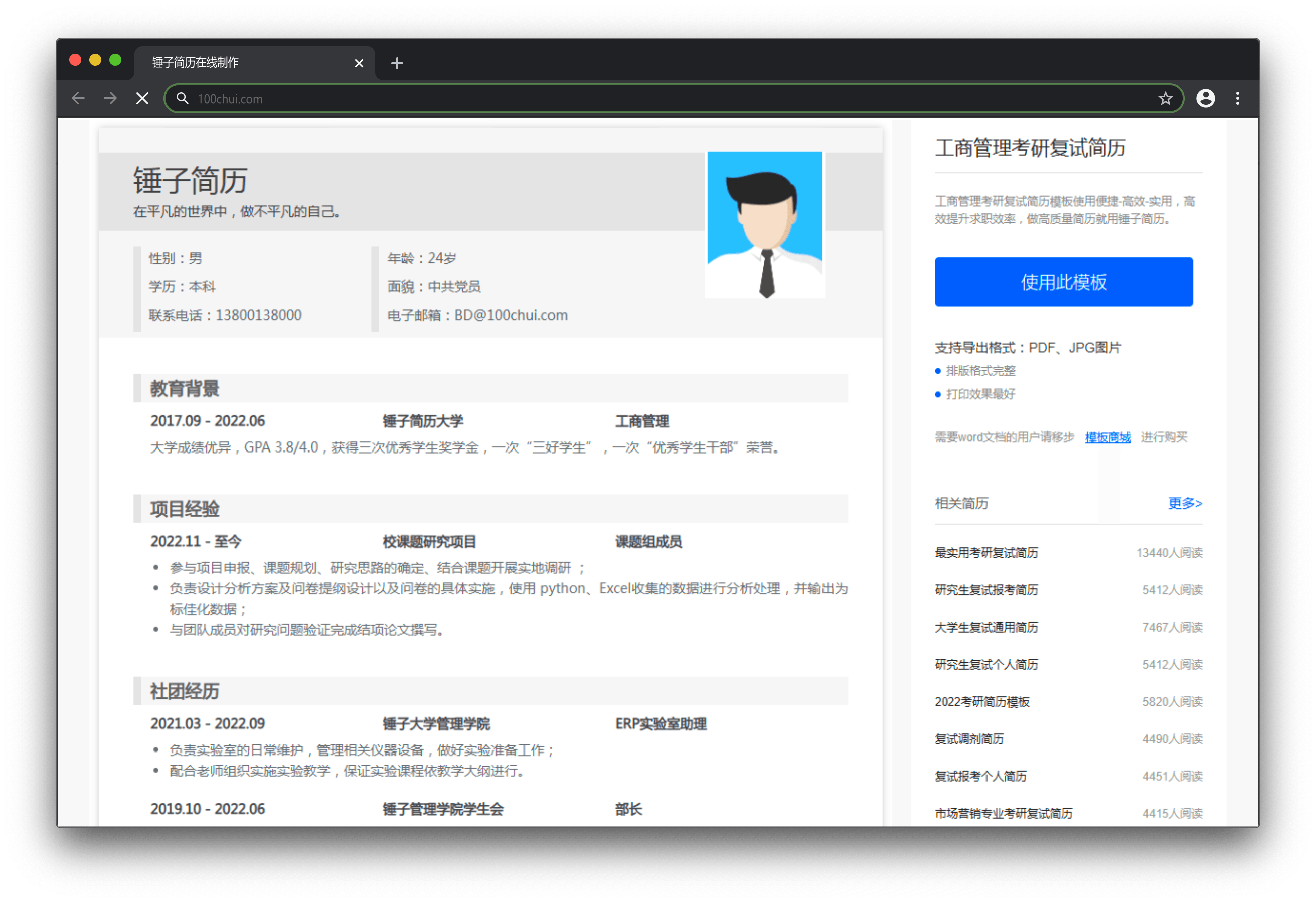Click the 年龄：24岁 field
This screenshot has height=902, width=1316.
tap(422, 258)
